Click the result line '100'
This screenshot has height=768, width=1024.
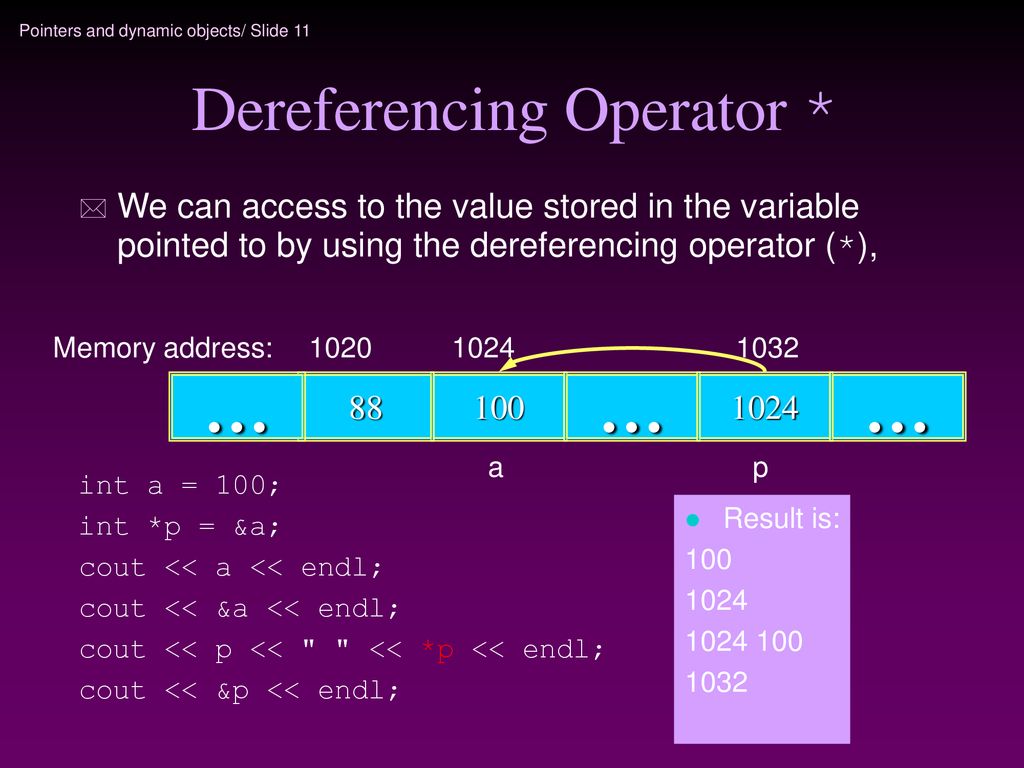coord(709,560)
